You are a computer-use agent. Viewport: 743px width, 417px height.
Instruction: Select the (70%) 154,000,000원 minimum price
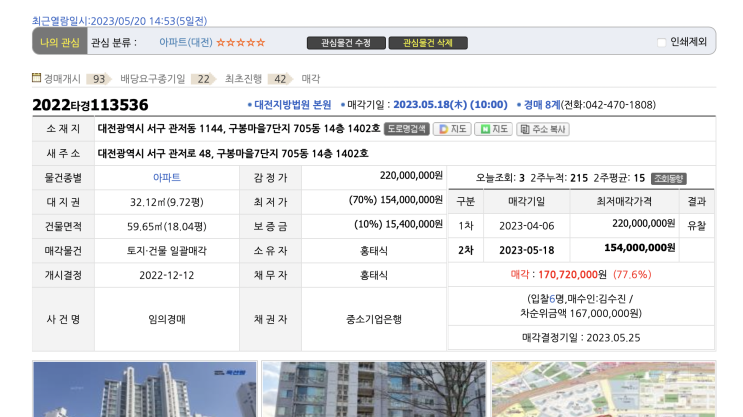click(x=396, y=200)
